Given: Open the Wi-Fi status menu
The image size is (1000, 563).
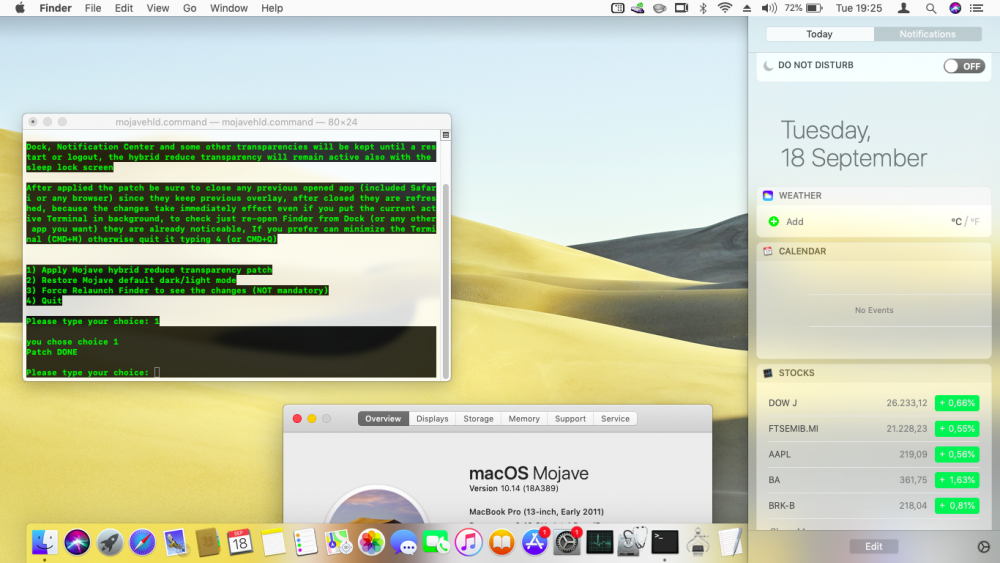Looking at the screenshot, I should click(x=724, y=8).
